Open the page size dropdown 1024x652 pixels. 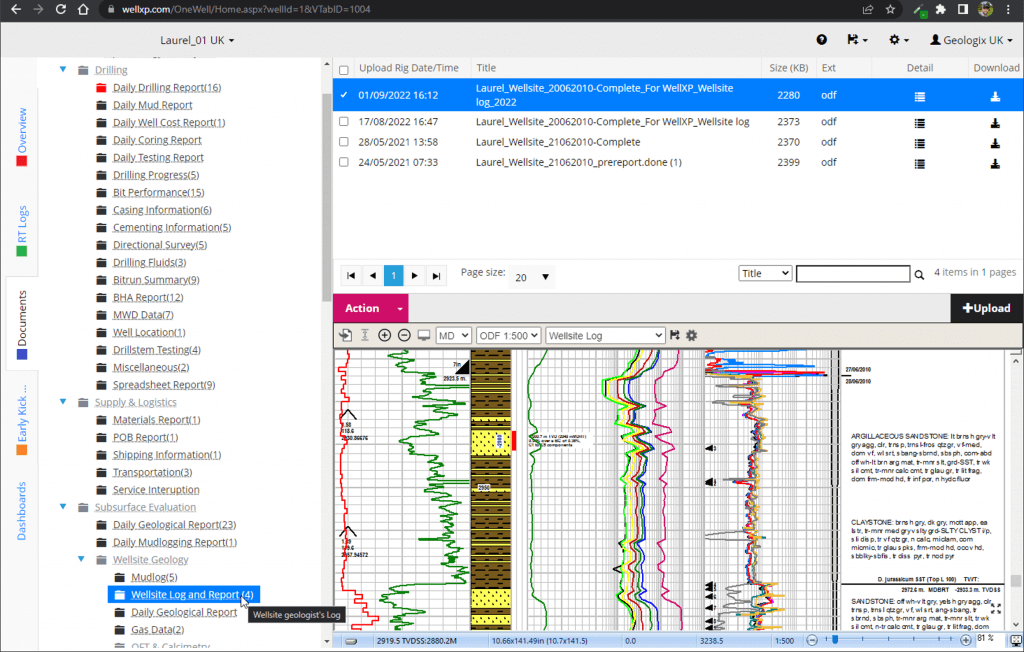(532, 277)
